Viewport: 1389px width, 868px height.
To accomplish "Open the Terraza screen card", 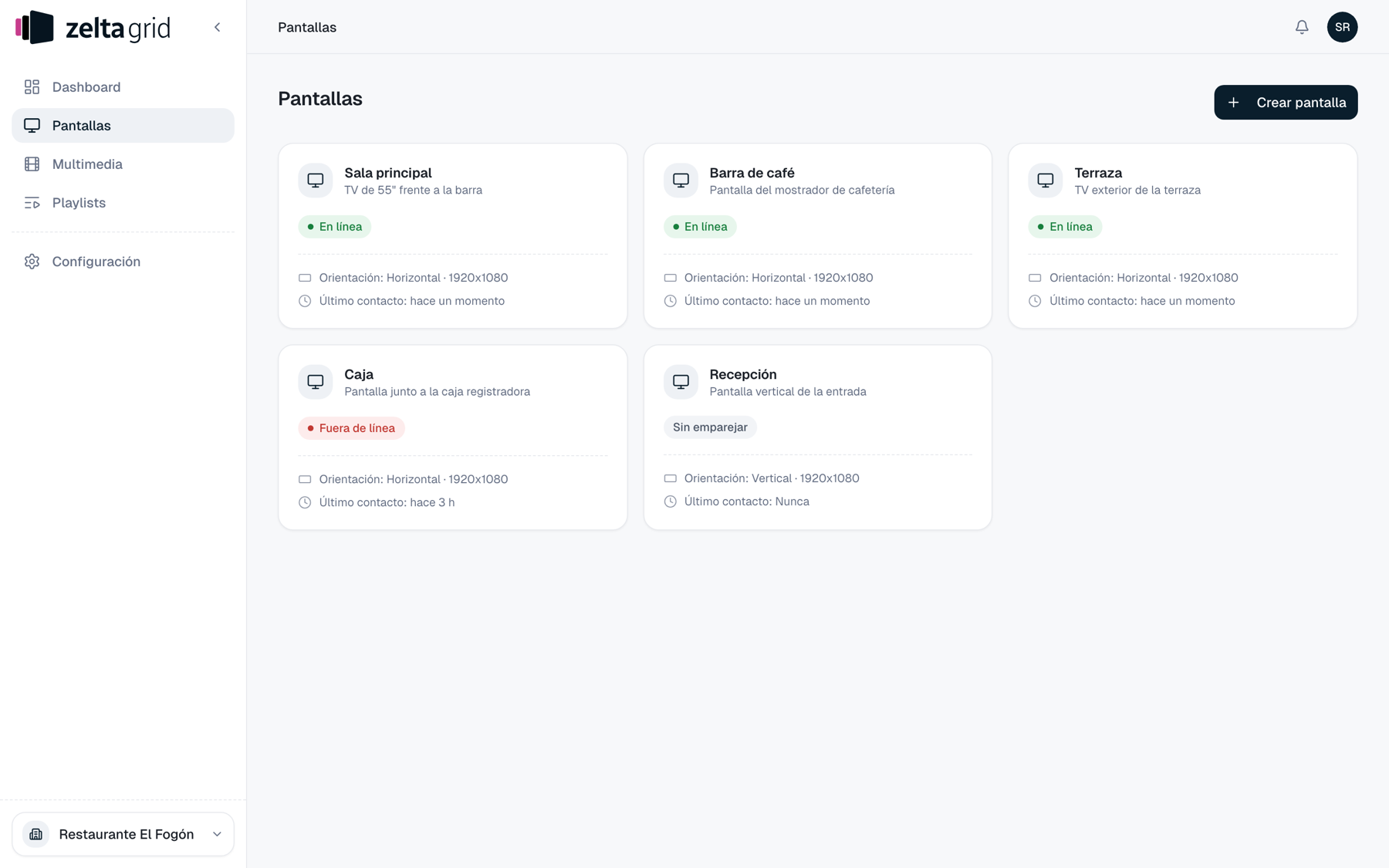I will pos(1183,236).
